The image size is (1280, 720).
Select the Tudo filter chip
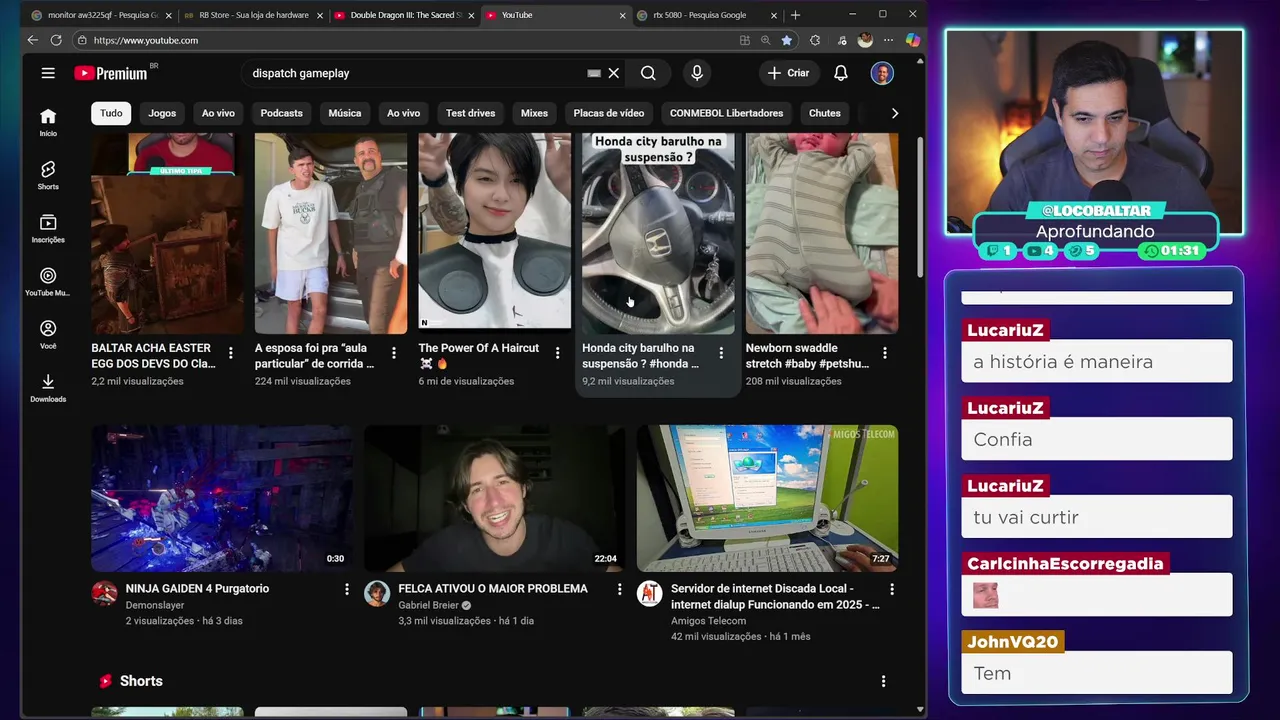[111, 113]
